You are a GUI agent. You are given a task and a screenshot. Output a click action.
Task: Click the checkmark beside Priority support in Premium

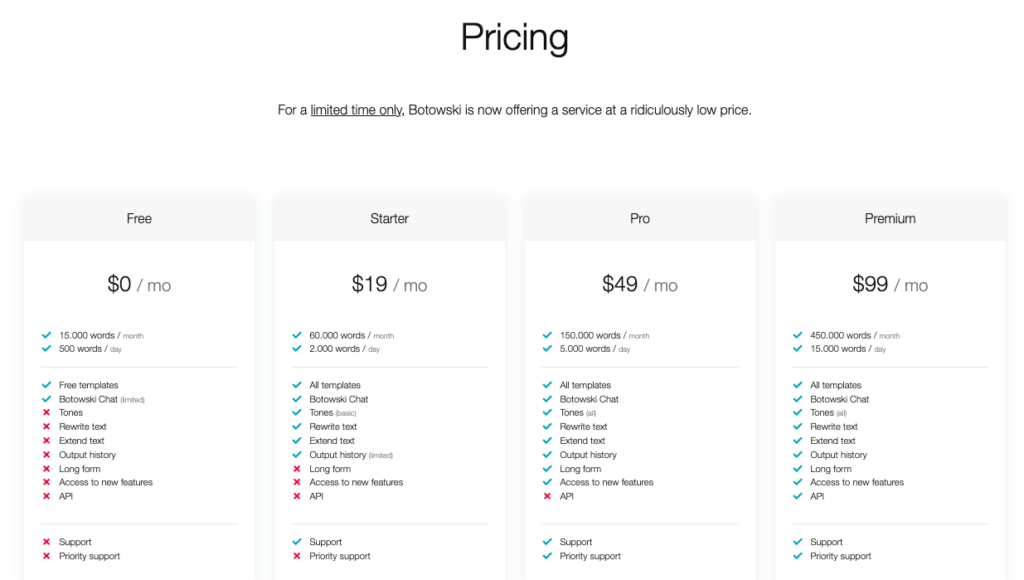pyautogui.click(x=798, y=556)
